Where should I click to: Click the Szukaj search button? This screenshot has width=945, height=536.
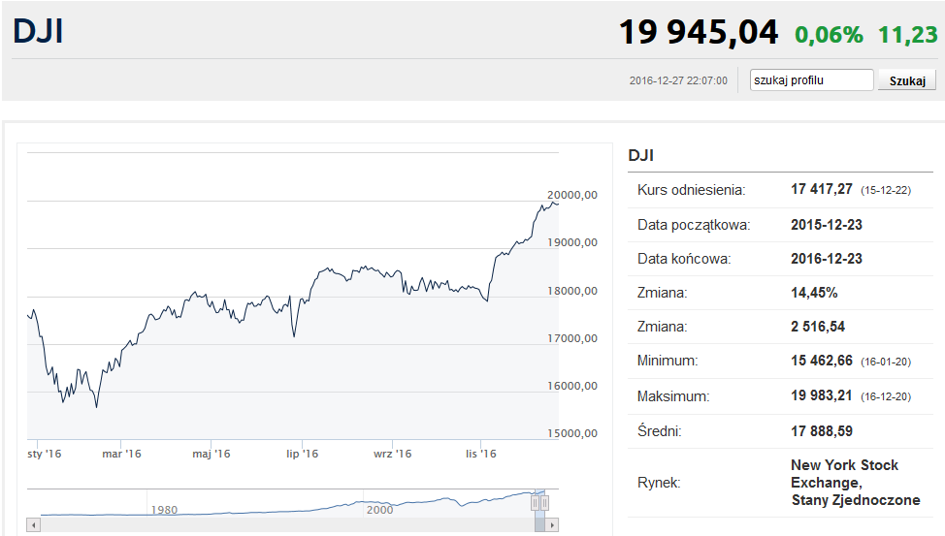click(907, 80)
